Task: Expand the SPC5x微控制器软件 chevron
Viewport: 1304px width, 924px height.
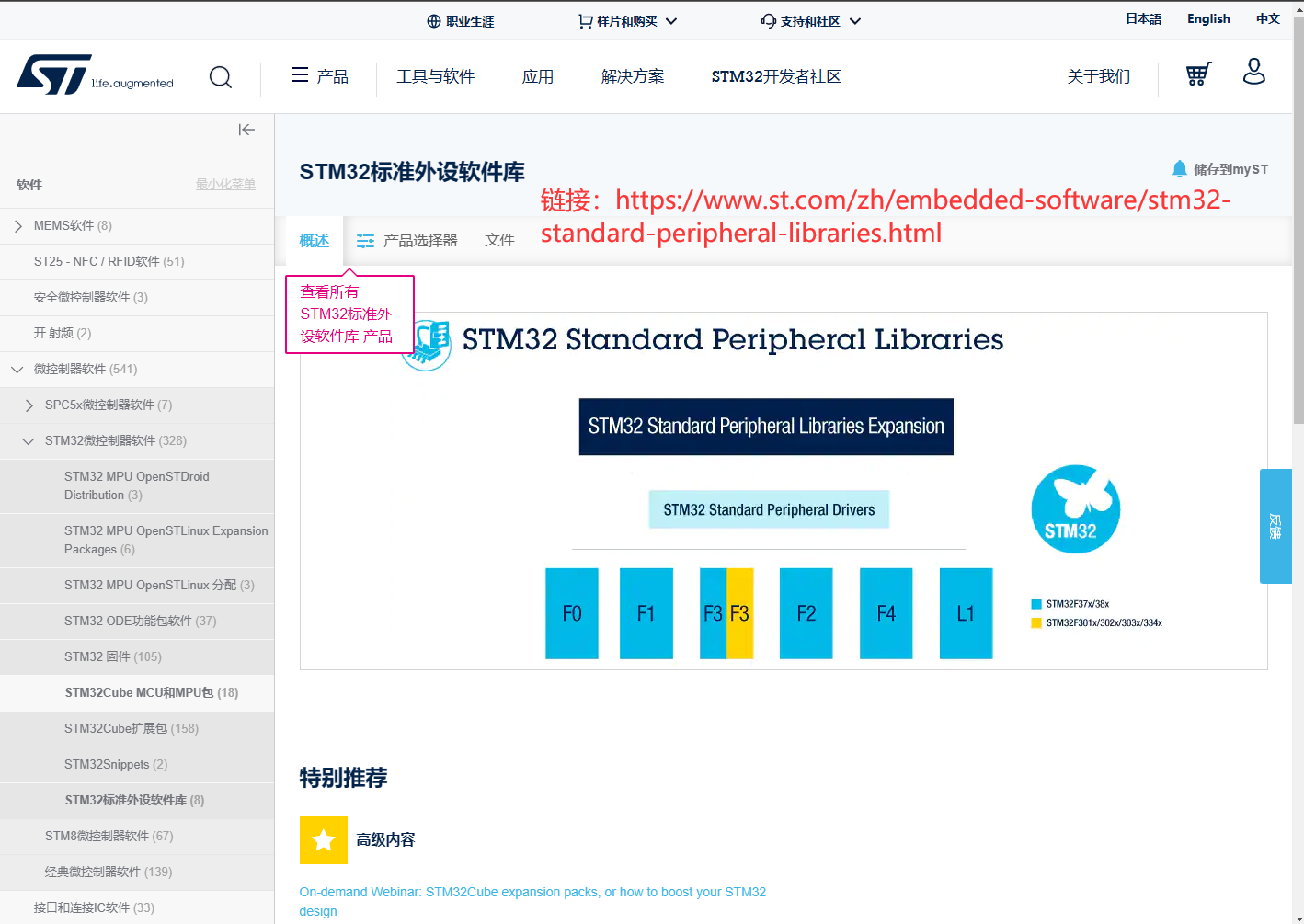Action: [29, 405]
